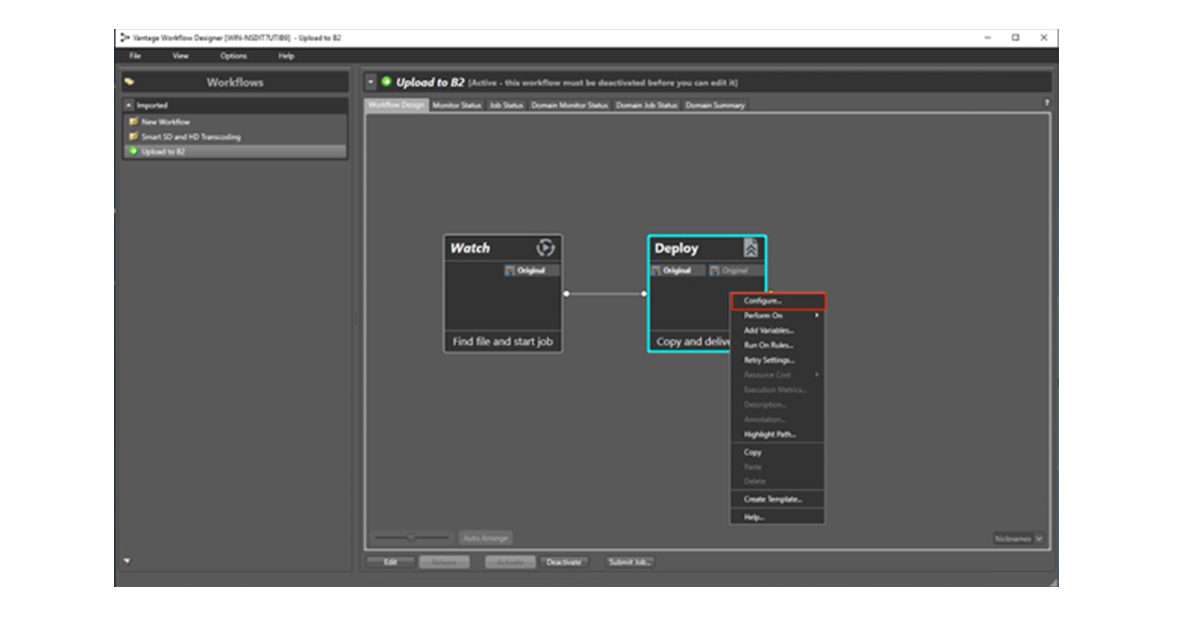Switch to the Job Status tab
1200x628 pixels.
point(506,105)
